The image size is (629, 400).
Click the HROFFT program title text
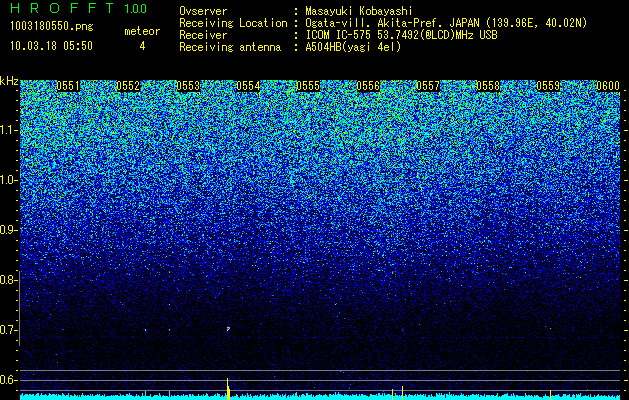pos(62,8)
